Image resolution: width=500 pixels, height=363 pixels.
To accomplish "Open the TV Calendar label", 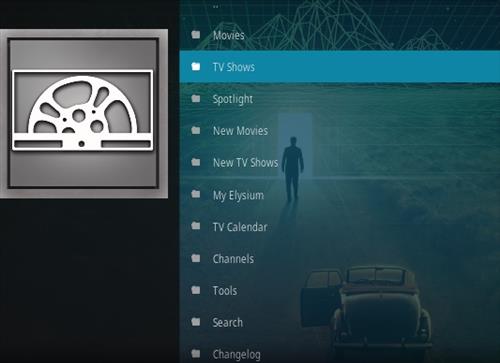I will tap(240, 227).
